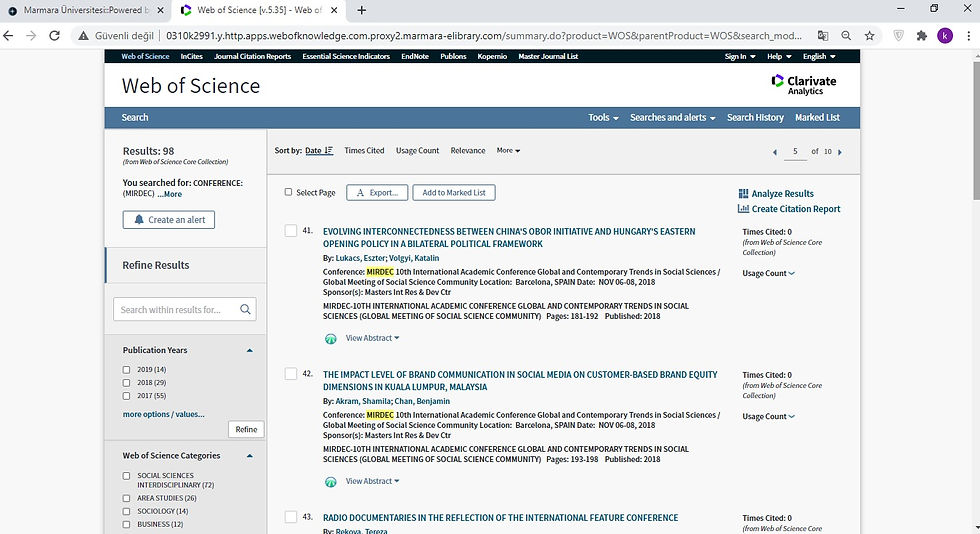This screenshot has width=980, height=534.
Task: Tick the 2017 (55) publication year
Action: (126, 396)
